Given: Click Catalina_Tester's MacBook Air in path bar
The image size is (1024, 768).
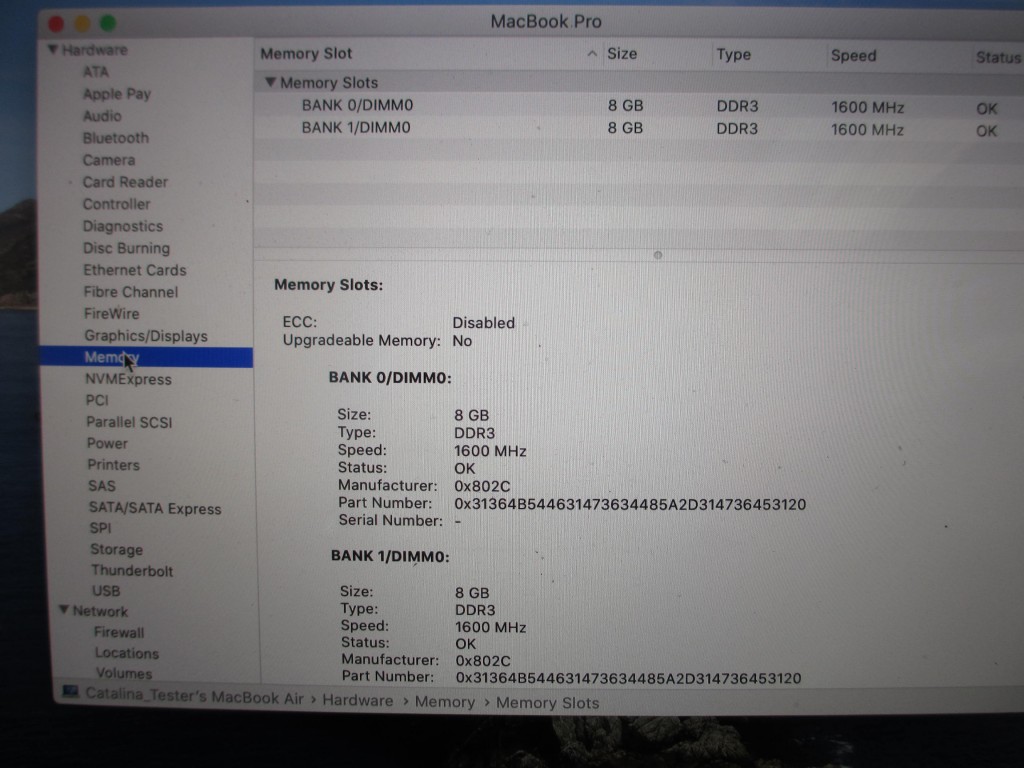Looking at the screenshot, I should click(x=194, y=696).
